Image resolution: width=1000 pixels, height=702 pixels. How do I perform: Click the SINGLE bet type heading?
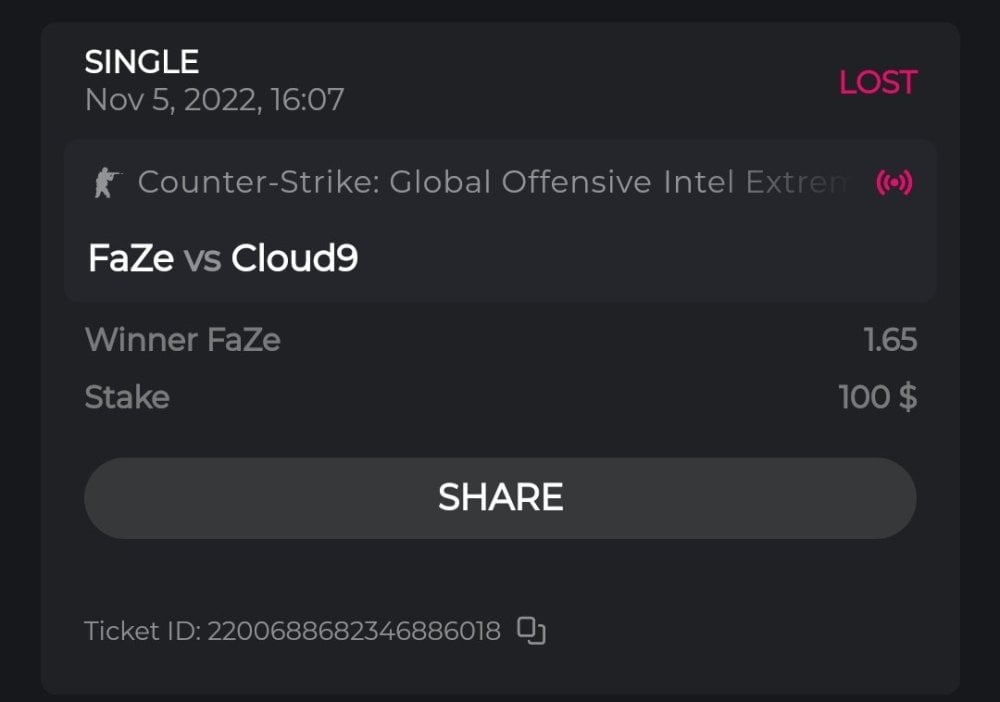(x=141, y=62)
